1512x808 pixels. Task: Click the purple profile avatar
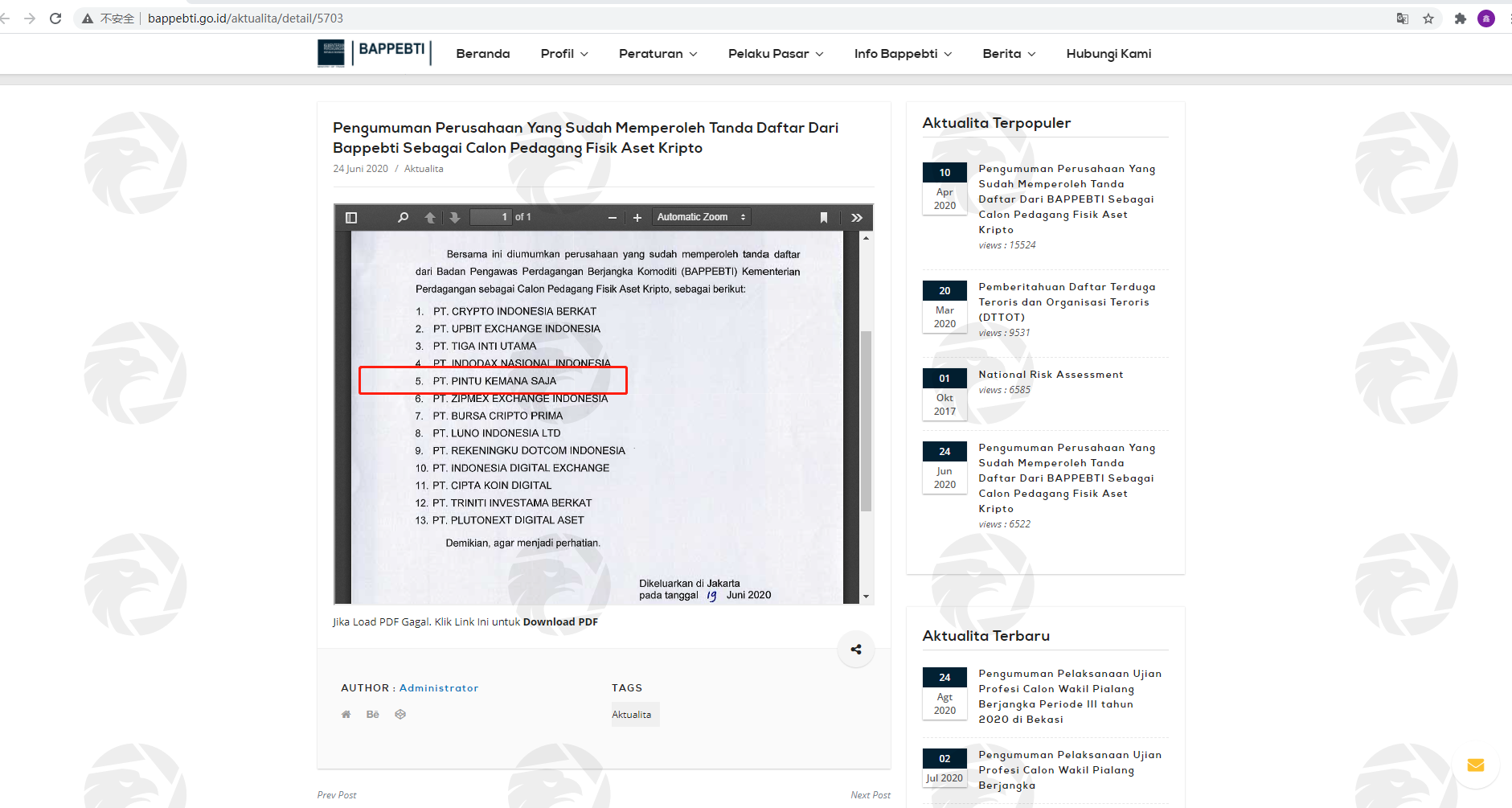(x=1486, y=18)
